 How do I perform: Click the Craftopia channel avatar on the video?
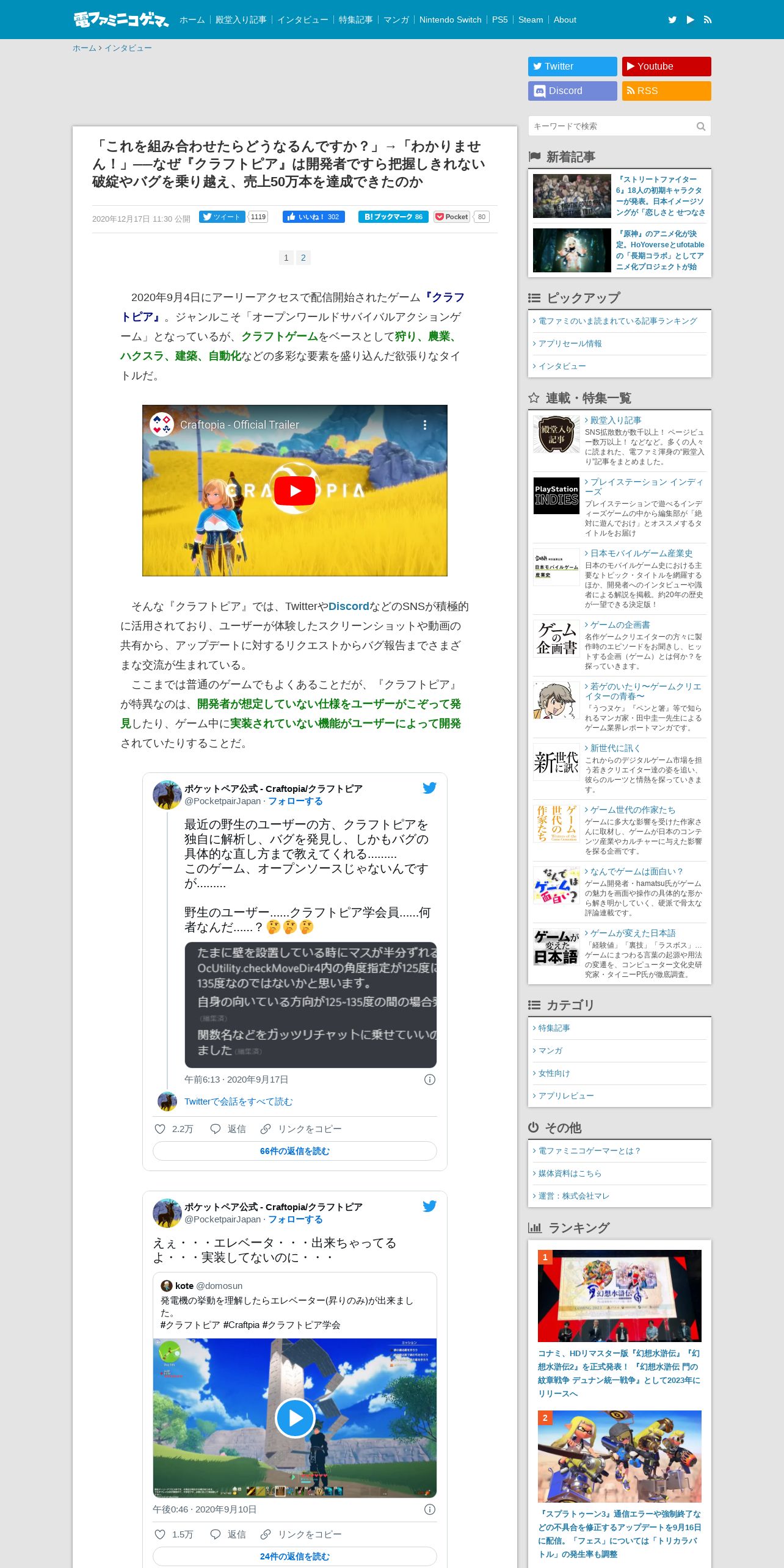click(162, 424)
